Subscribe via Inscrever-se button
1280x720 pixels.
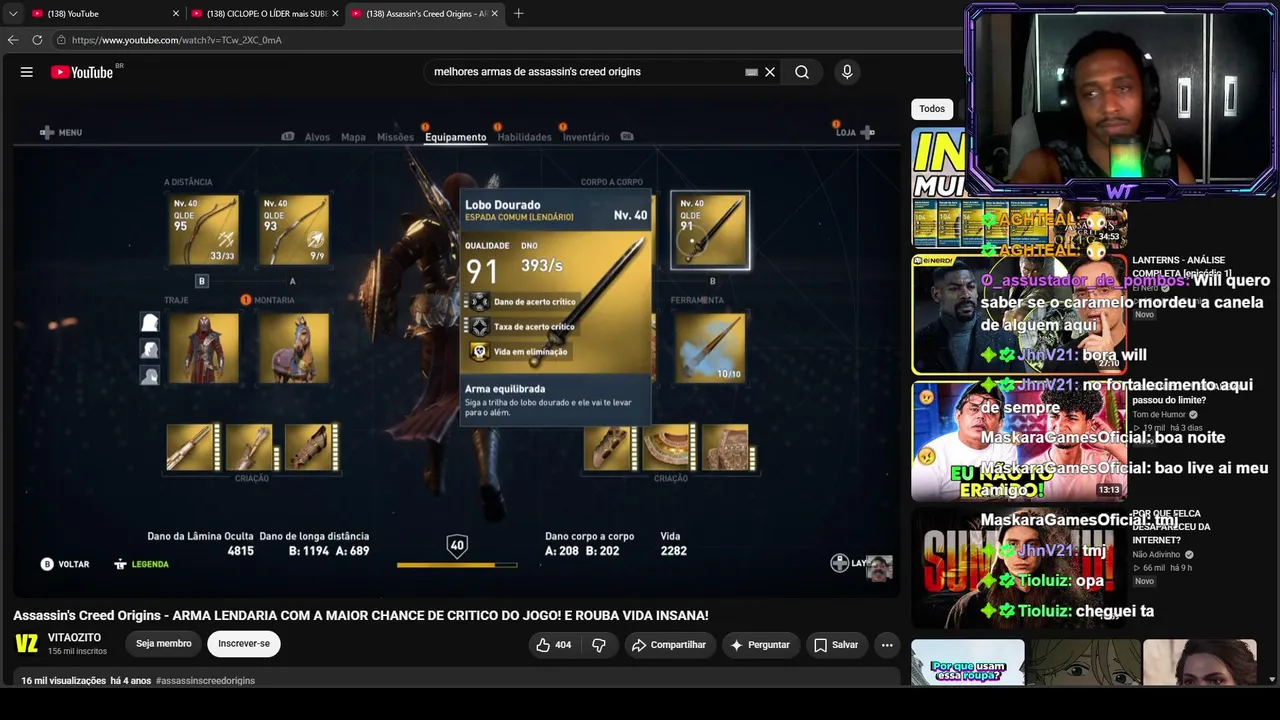click(244, 644)
